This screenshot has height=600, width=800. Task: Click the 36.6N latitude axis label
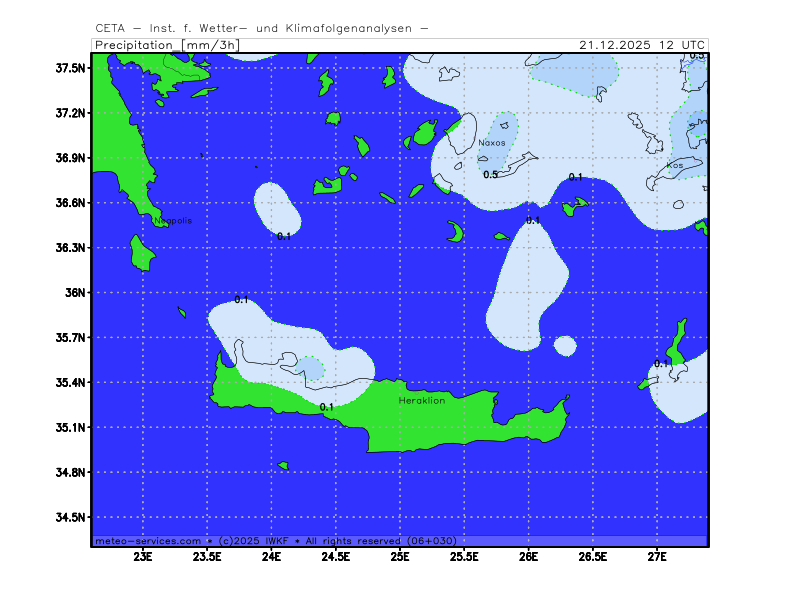[71, 203]
